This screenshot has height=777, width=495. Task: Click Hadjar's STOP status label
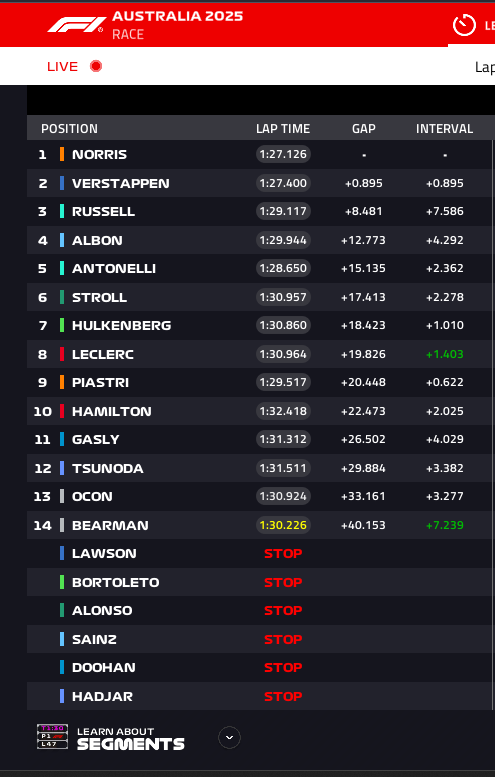pyautogui.click(x=283, y=696)
